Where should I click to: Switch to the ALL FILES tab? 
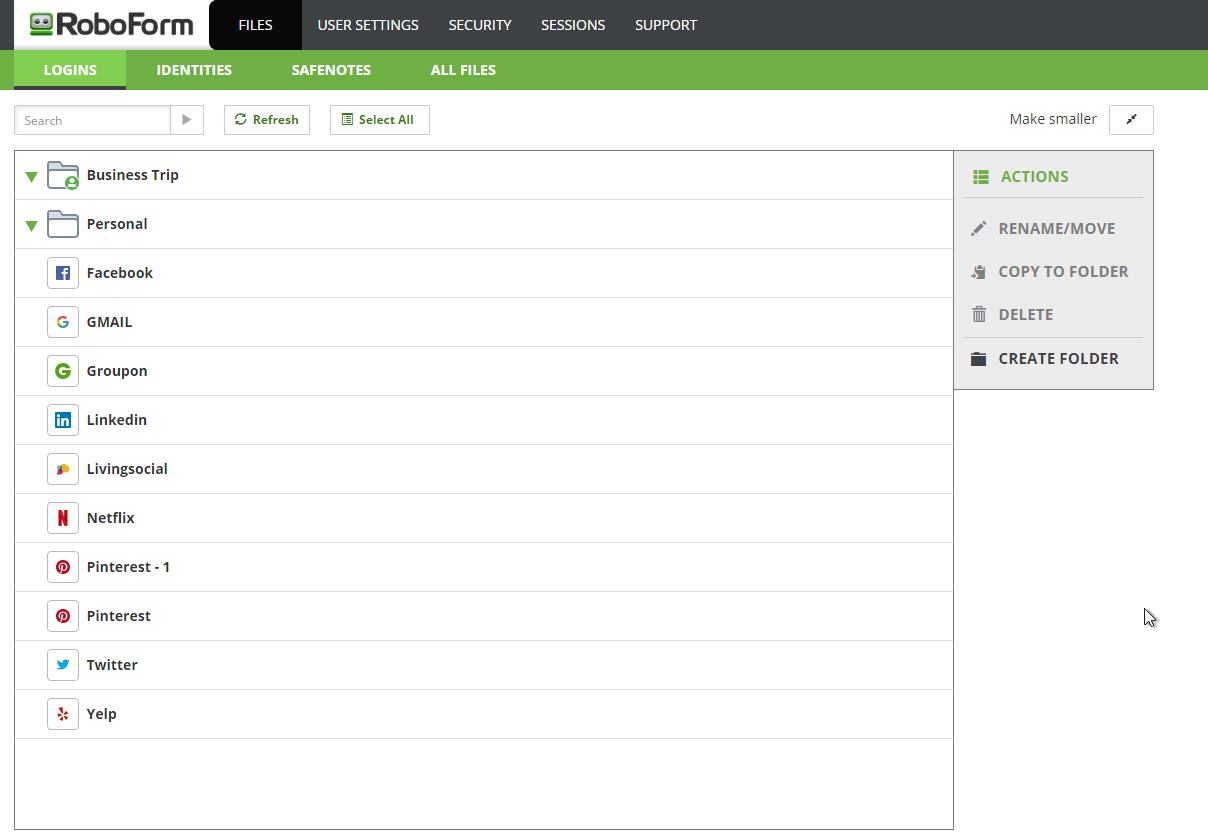463,70
